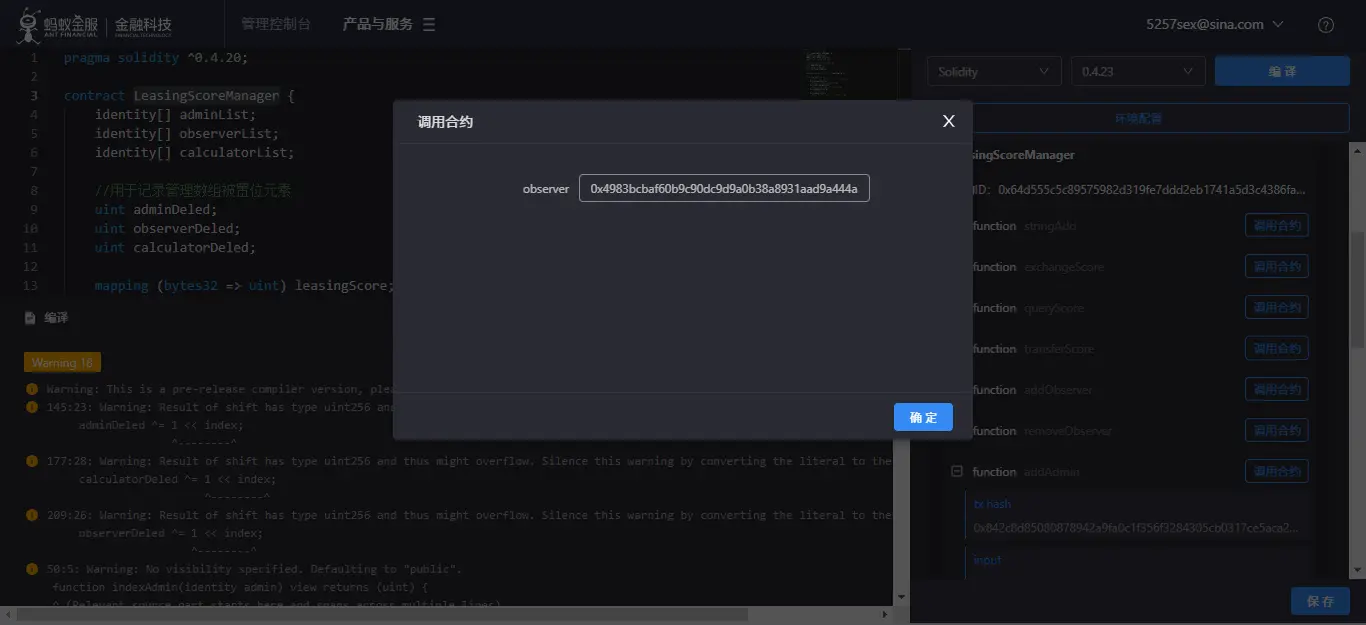Image resolution: width=1366 pixels, height=625 pixels.
Task: Click 调用合约 for addAdmin function
Action: (1277, 472)
